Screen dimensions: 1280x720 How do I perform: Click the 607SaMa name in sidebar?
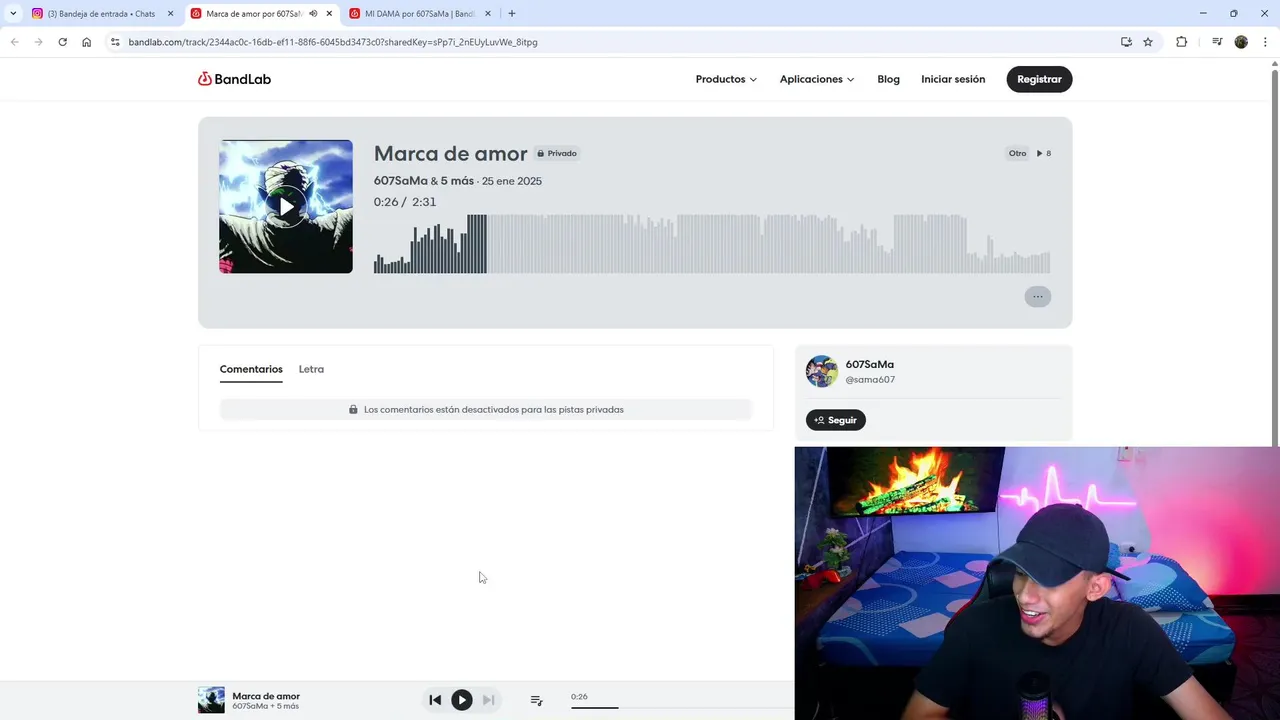pos(870,364)
